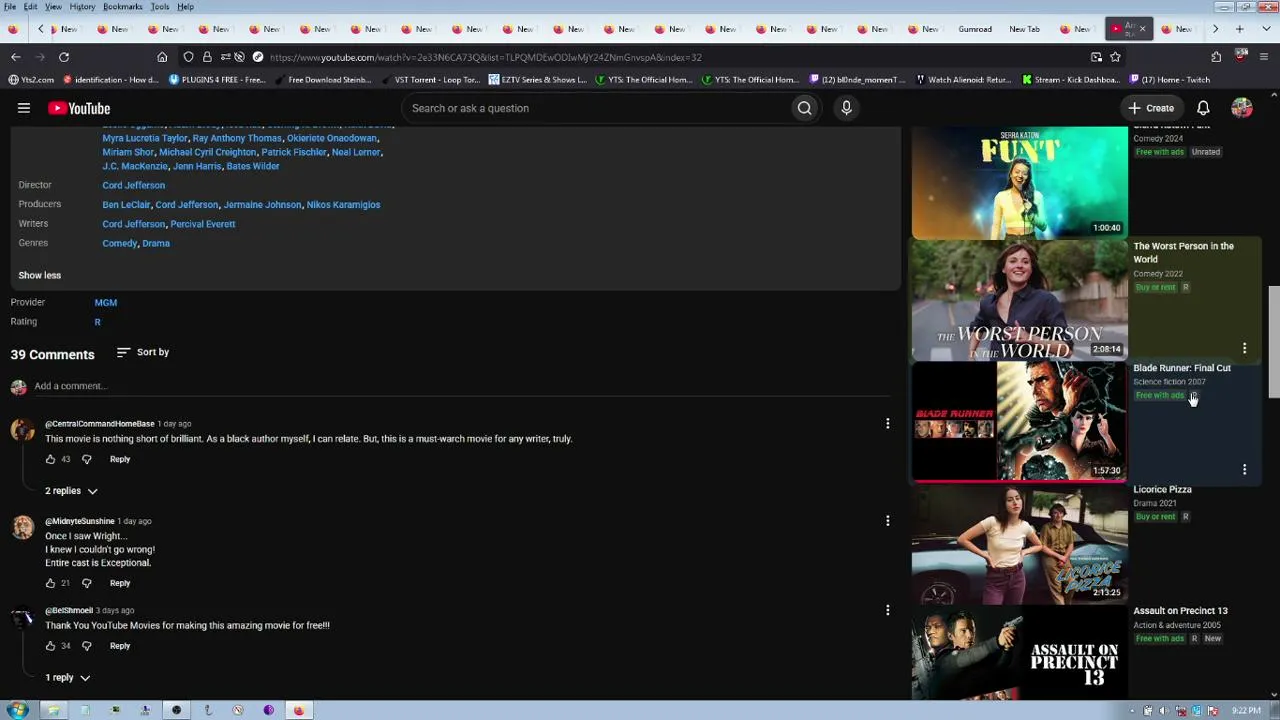The height and width of the screenshot is (720, 1280).
Task: Focus the YouTube search field
Action: point(596,108)
